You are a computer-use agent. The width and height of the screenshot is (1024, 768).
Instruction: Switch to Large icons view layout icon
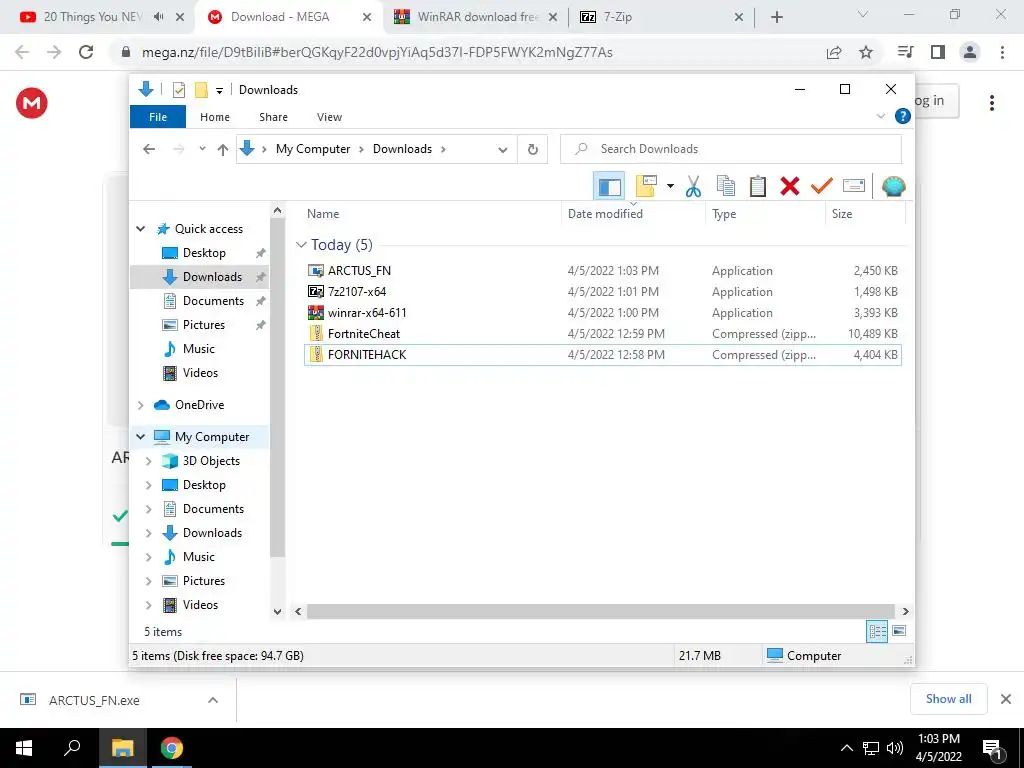(899, 631)
